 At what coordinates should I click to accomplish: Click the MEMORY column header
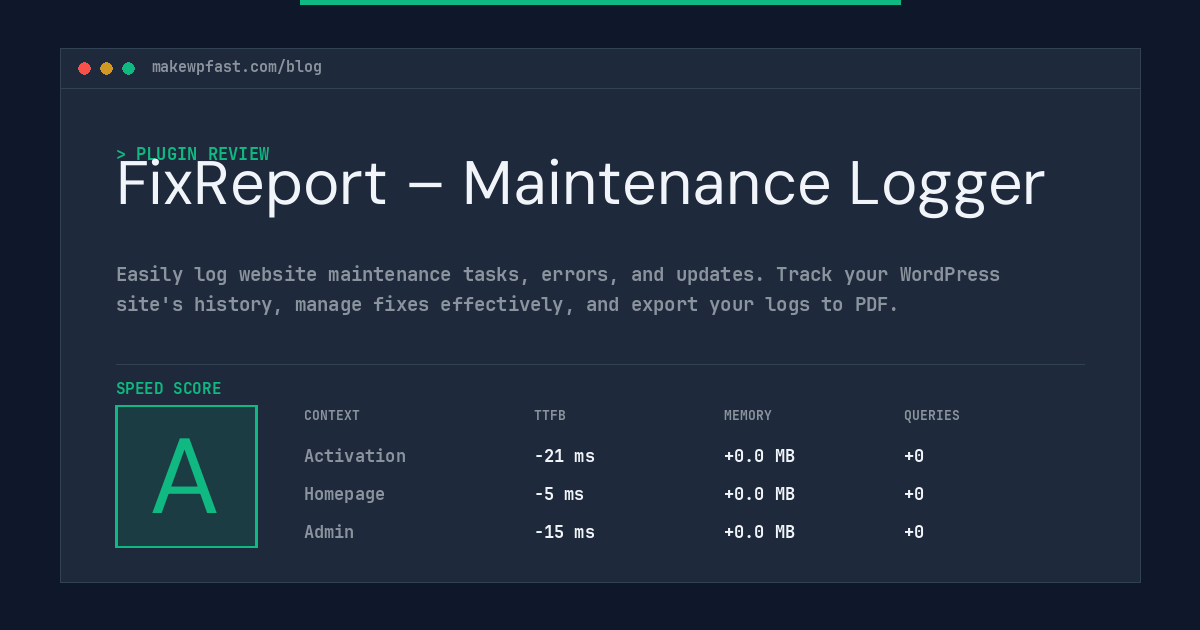click(748, 416)
